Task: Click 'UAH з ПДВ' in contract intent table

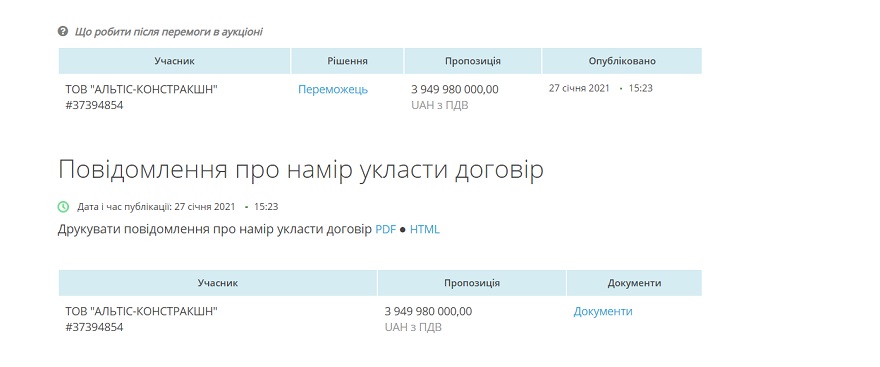Action: tap(413, 327)
